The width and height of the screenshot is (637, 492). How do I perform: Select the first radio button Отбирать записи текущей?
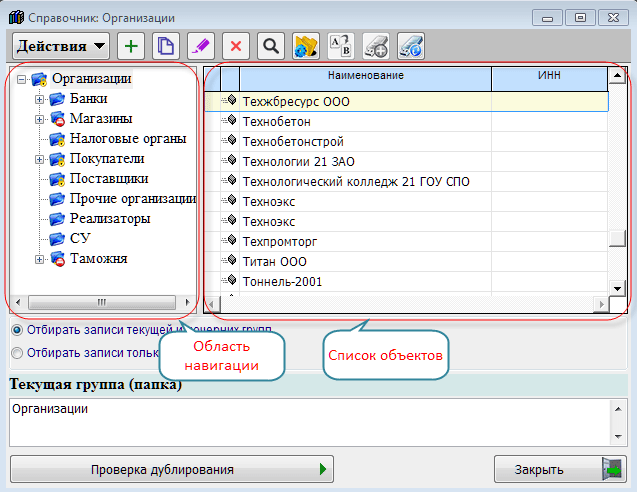click(x=17, y=330)
